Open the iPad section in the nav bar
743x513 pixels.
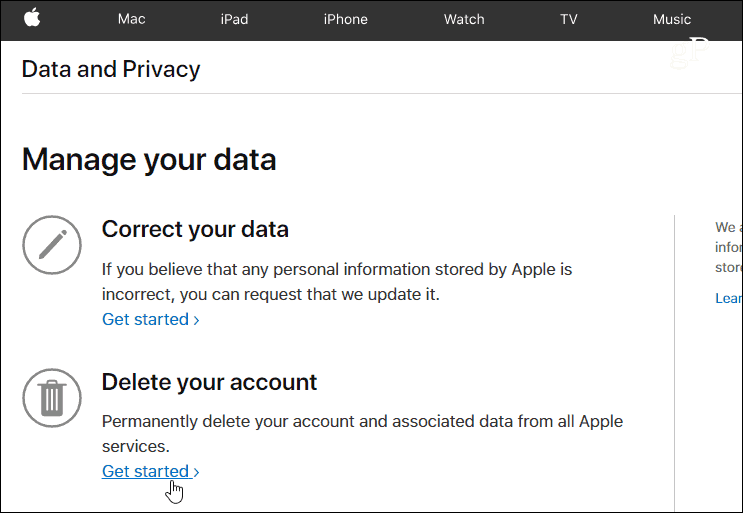click(234, 19)
